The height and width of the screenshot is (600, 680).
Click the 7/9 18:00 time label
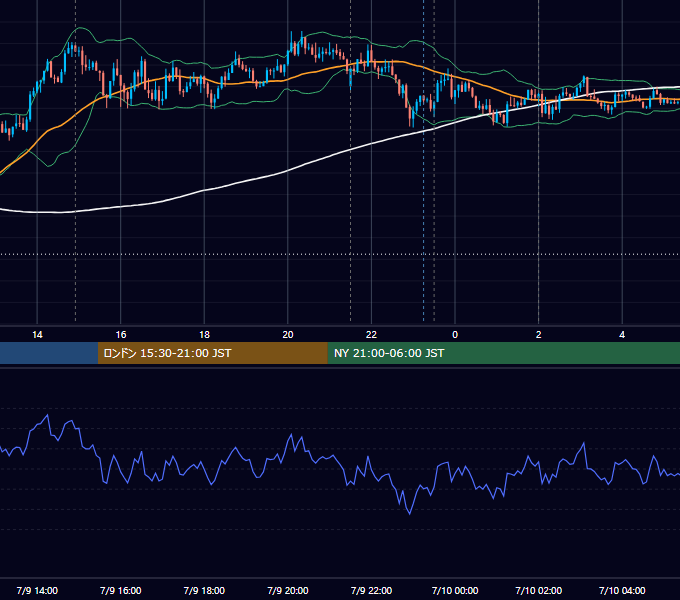tap(204, 590)
